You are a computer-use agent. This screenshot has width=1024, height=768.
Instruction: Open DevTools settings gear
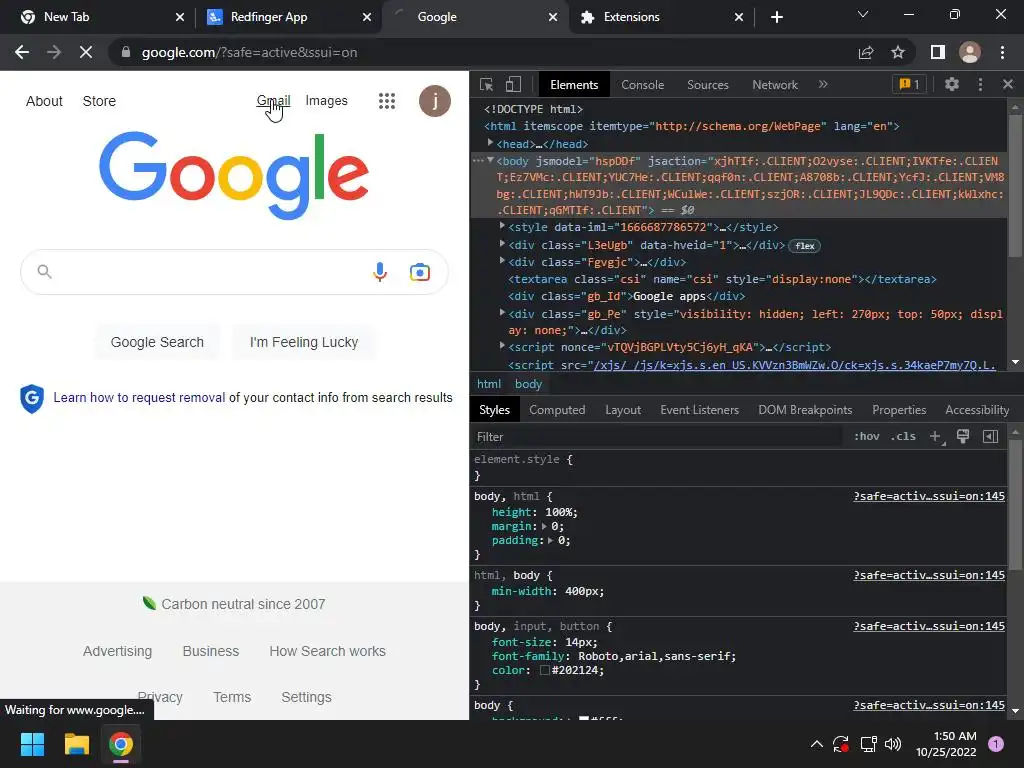coord(952,84)
